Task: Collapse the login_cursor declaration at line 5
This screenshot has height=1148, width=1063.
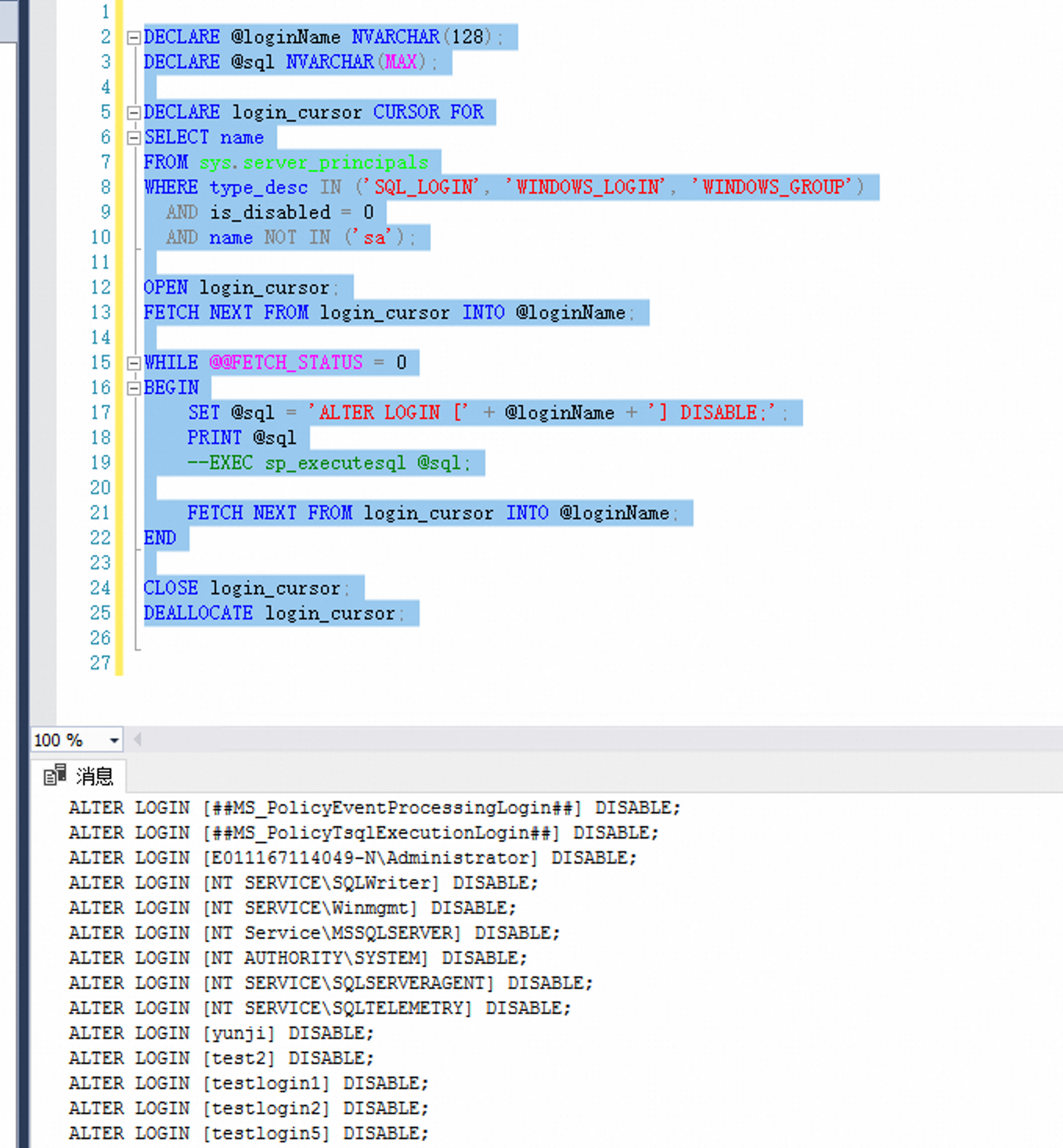Action: coord(133,112)
